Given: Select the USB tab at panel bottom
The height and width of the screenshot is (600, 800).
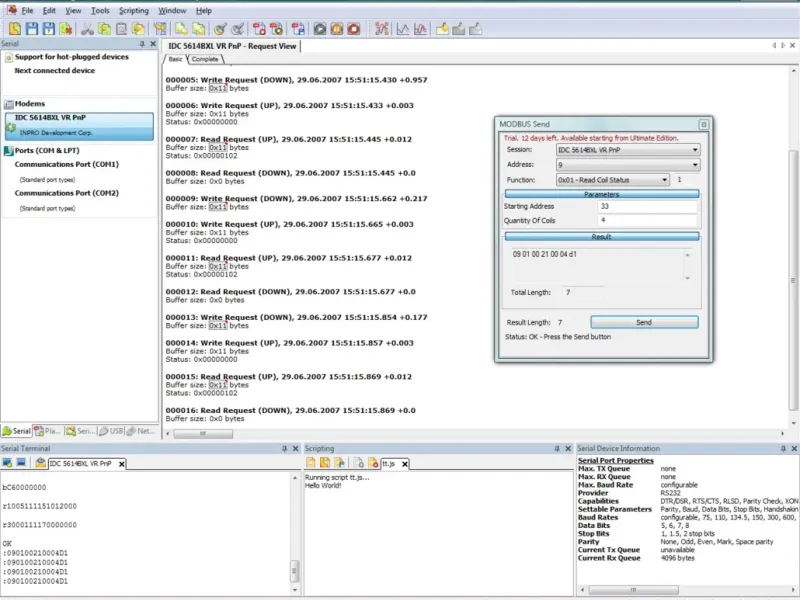Looking at the screenshot, I should (x=112, y=431).
